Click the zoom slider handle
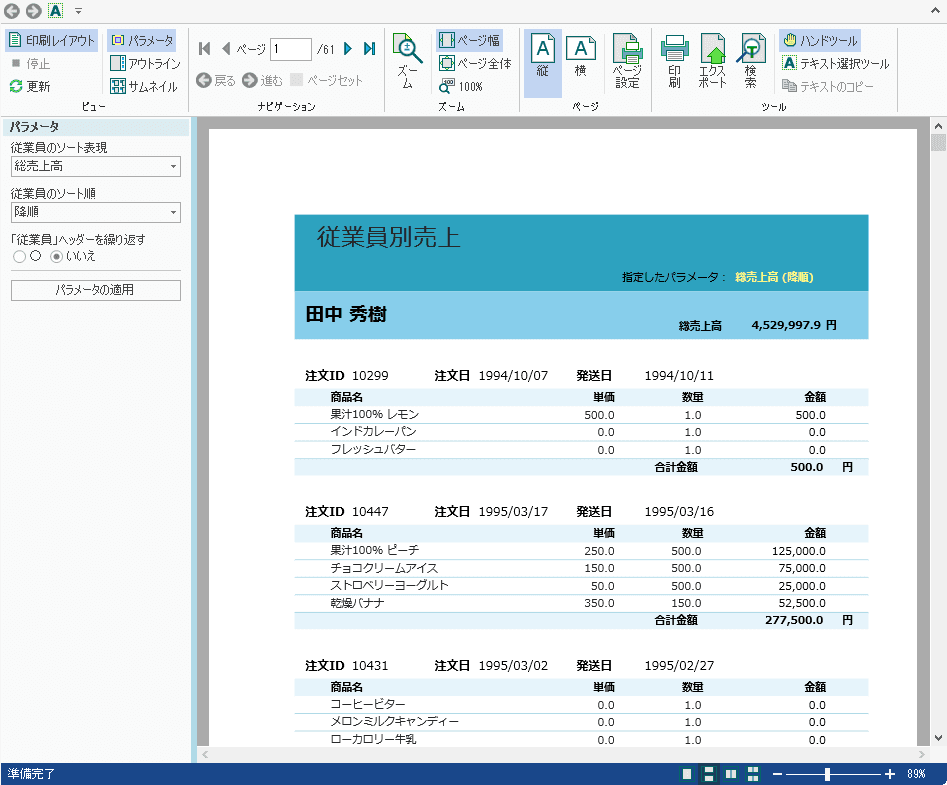The width and height of the screenshot is (947, 785). pos(827,774)
